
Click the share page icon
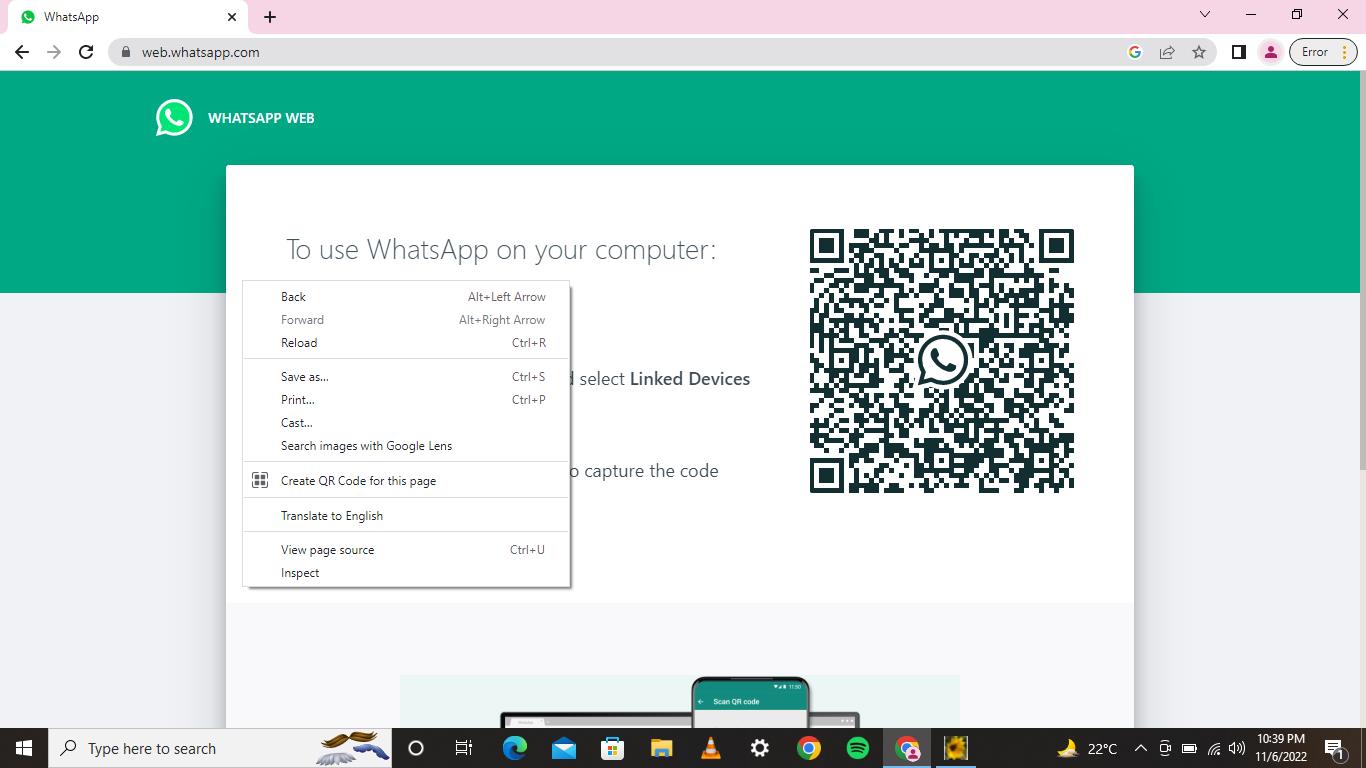[1167, 52]
